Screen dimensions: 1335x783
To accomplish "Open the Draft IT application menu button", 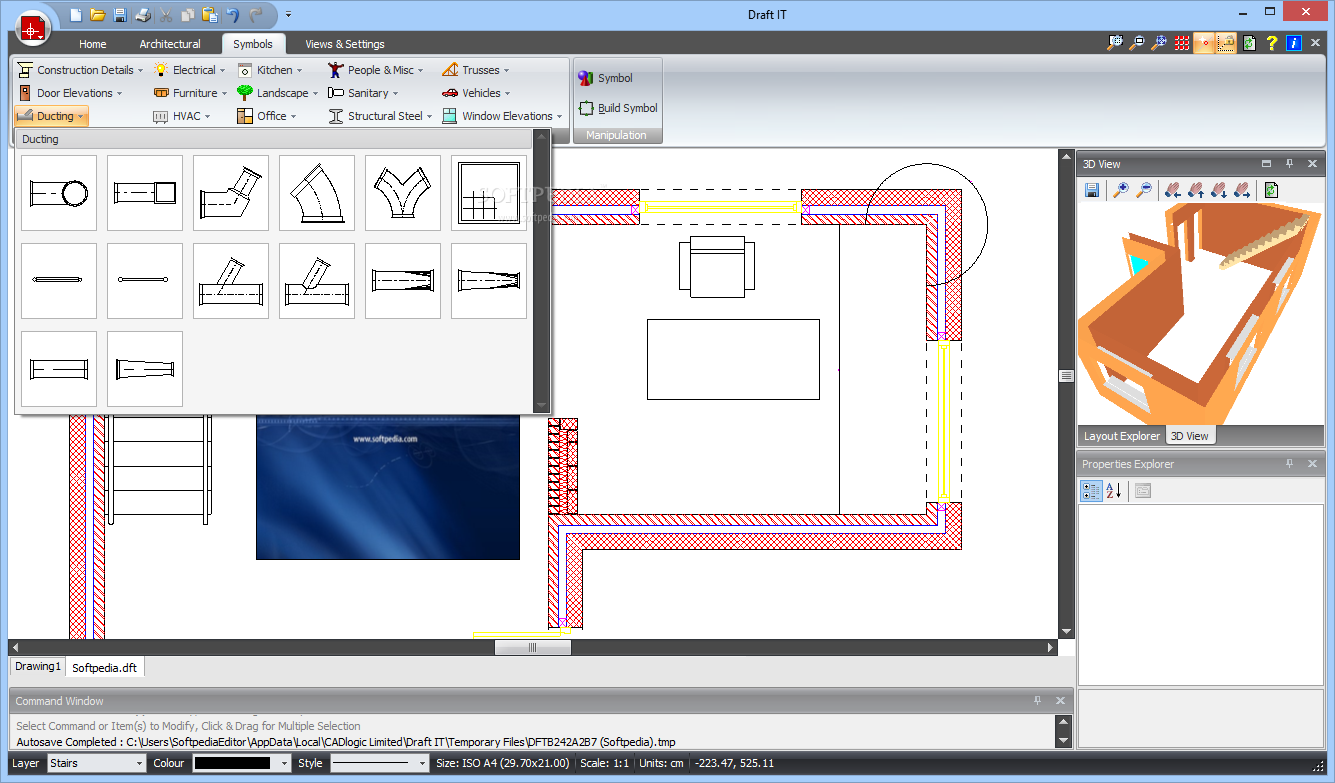I will pyautogui.click(x=33, y=29).
